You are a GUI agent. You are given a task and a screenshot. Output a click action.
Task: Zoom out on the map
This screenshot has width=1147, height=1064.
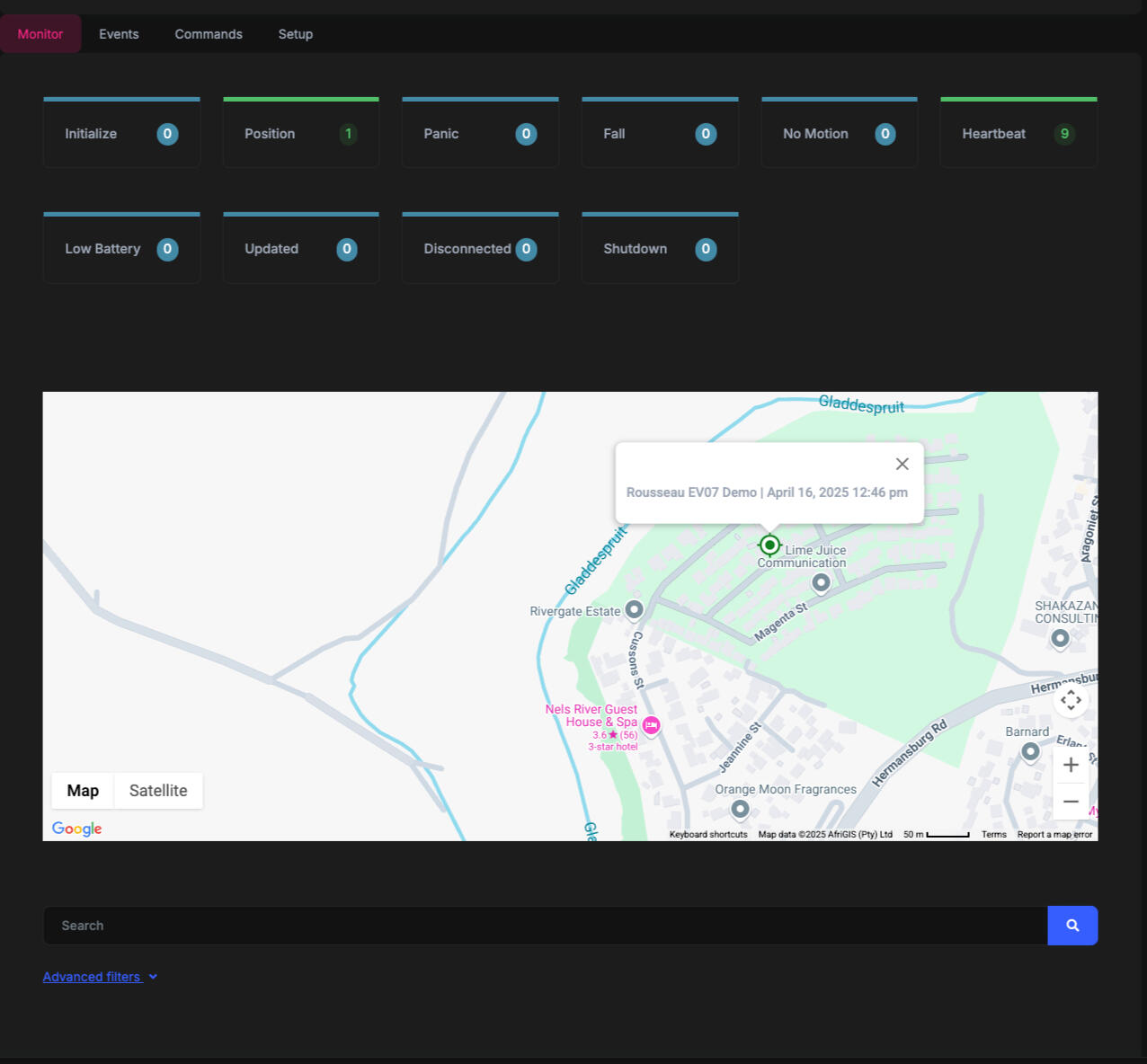click(x=1071, y=802)
